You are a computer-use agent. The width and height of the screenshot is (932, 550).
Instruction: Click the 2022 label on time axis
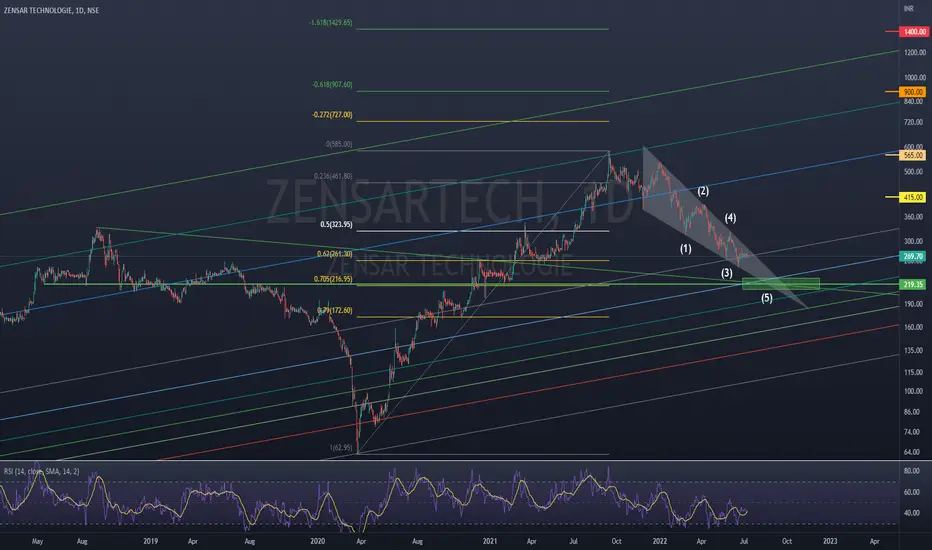point(660,542)
